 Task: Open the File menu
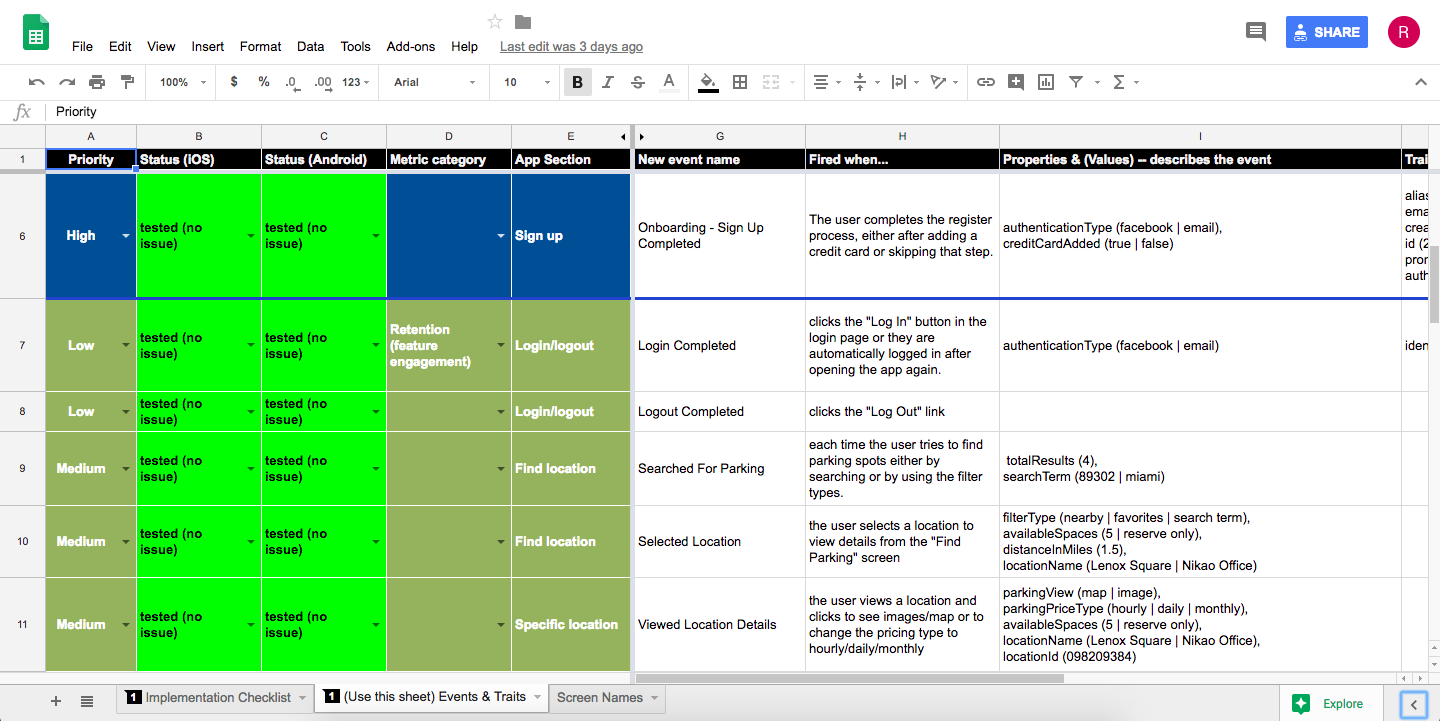pos(82,46)
